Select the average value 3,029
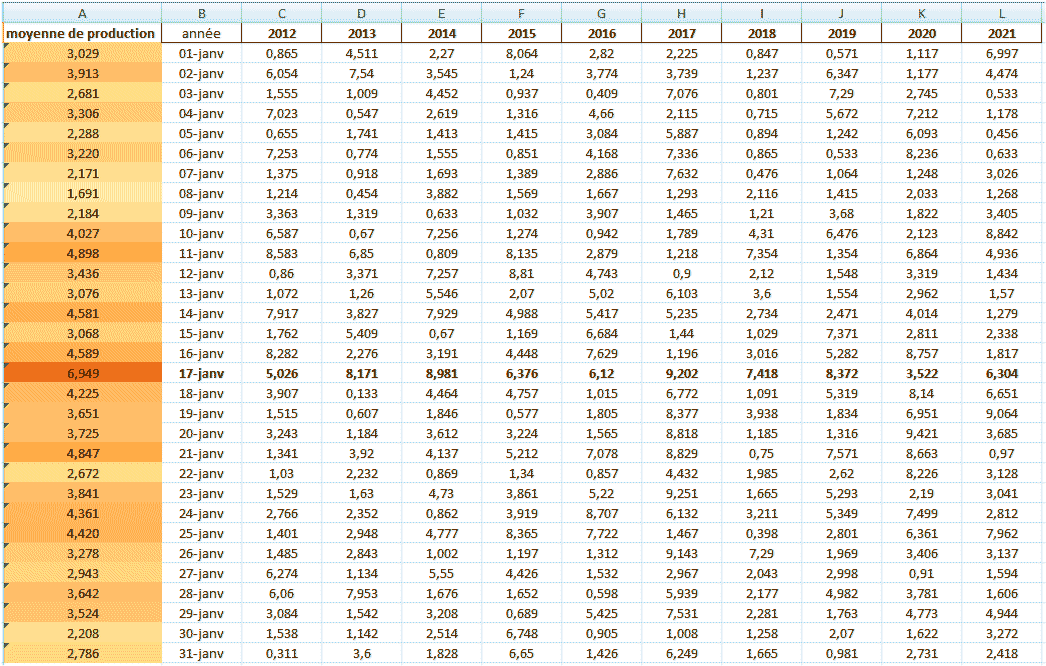The height and width of the screenshot is (666, 1046). pyautogui.click(x=82, y=53)
